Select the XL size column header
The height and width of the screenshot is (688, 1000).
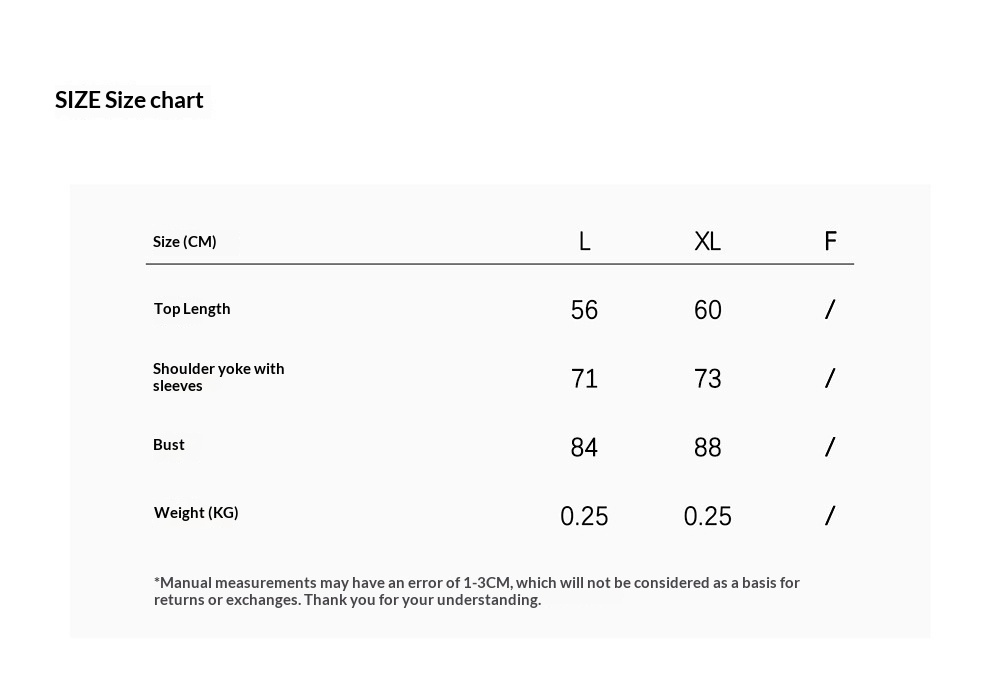pos(707,241)
